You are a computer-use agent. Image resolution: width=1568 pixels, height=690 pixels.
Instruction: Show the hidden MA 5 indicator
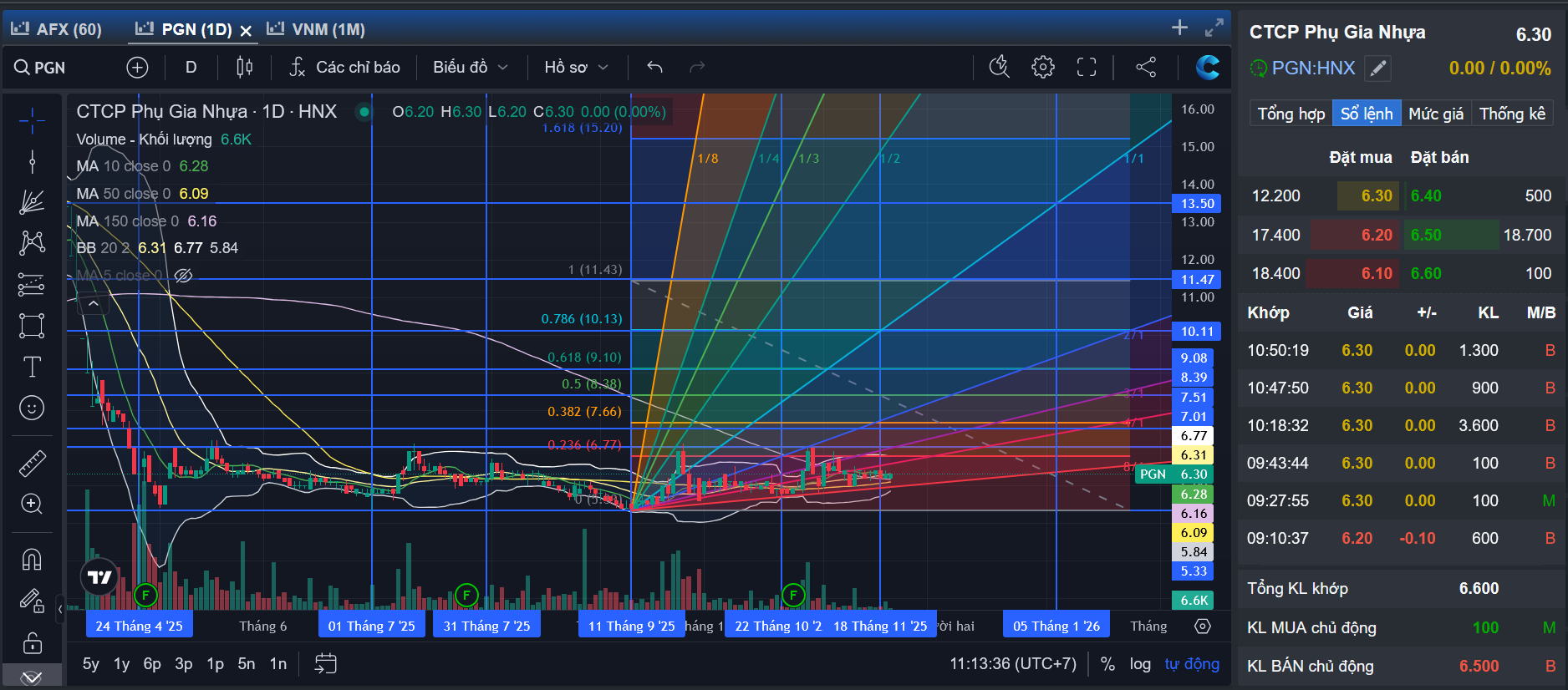point(183,275)
